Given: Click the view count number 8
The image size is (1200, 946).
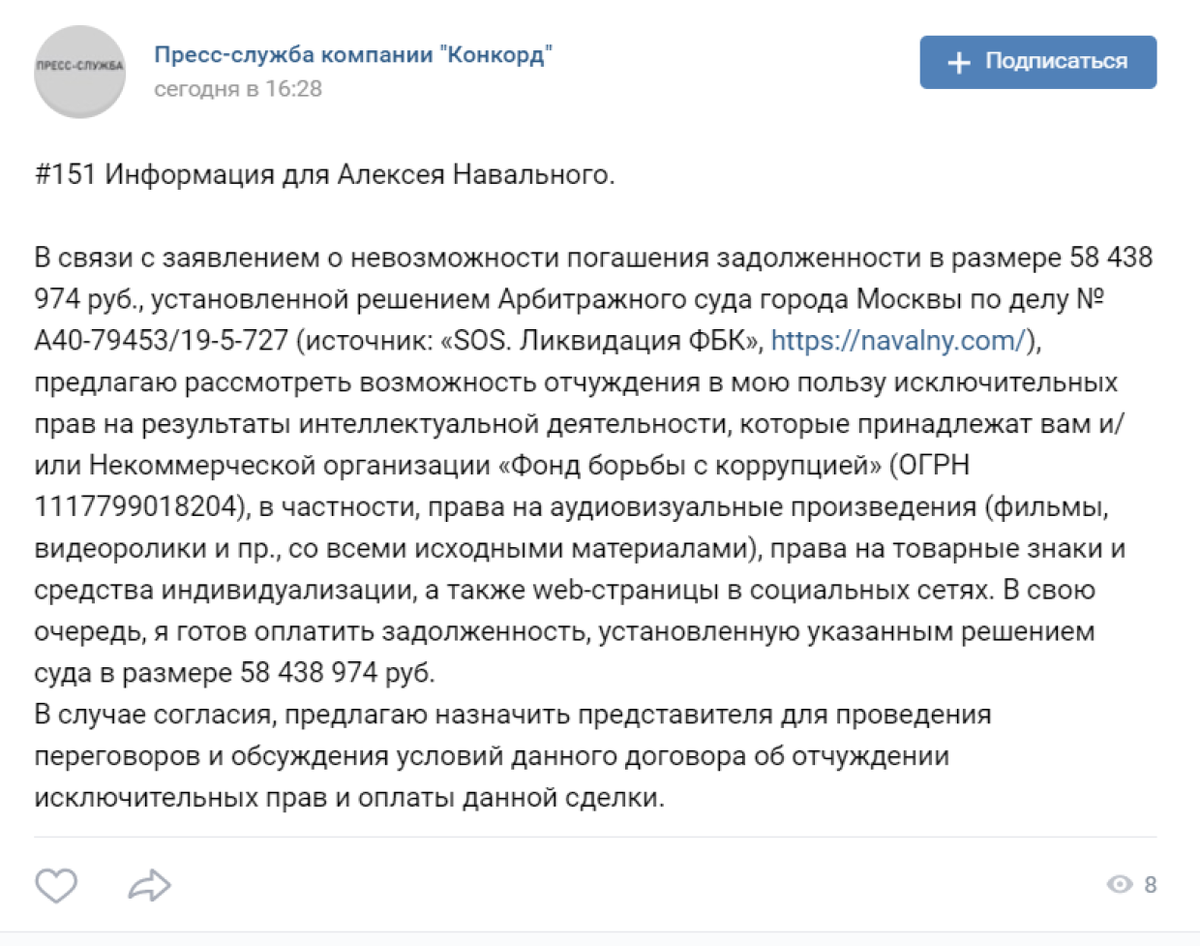Looking at the screenshot, I should coord(1150,884).
